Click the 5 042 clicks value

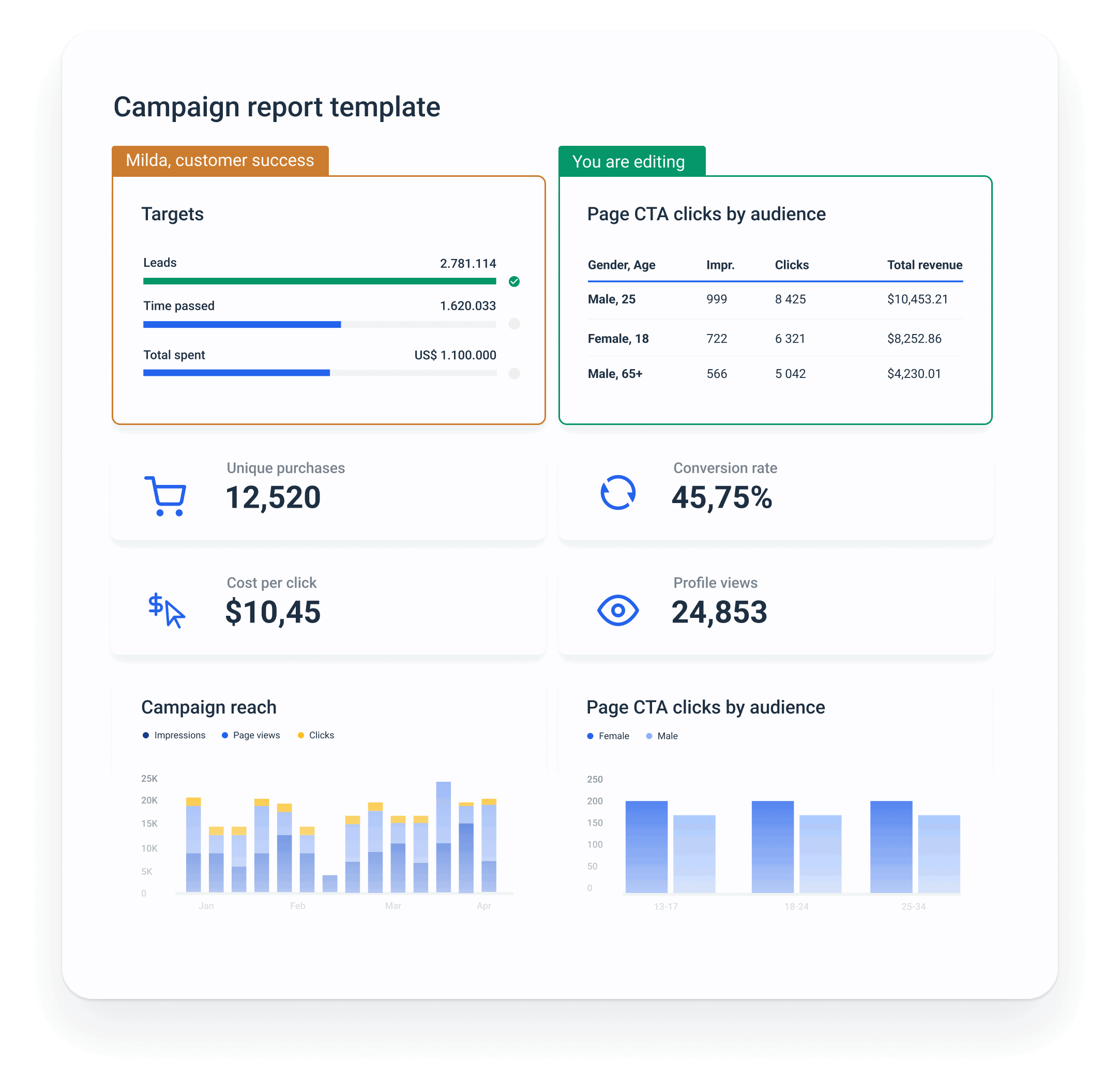[790, 373]
